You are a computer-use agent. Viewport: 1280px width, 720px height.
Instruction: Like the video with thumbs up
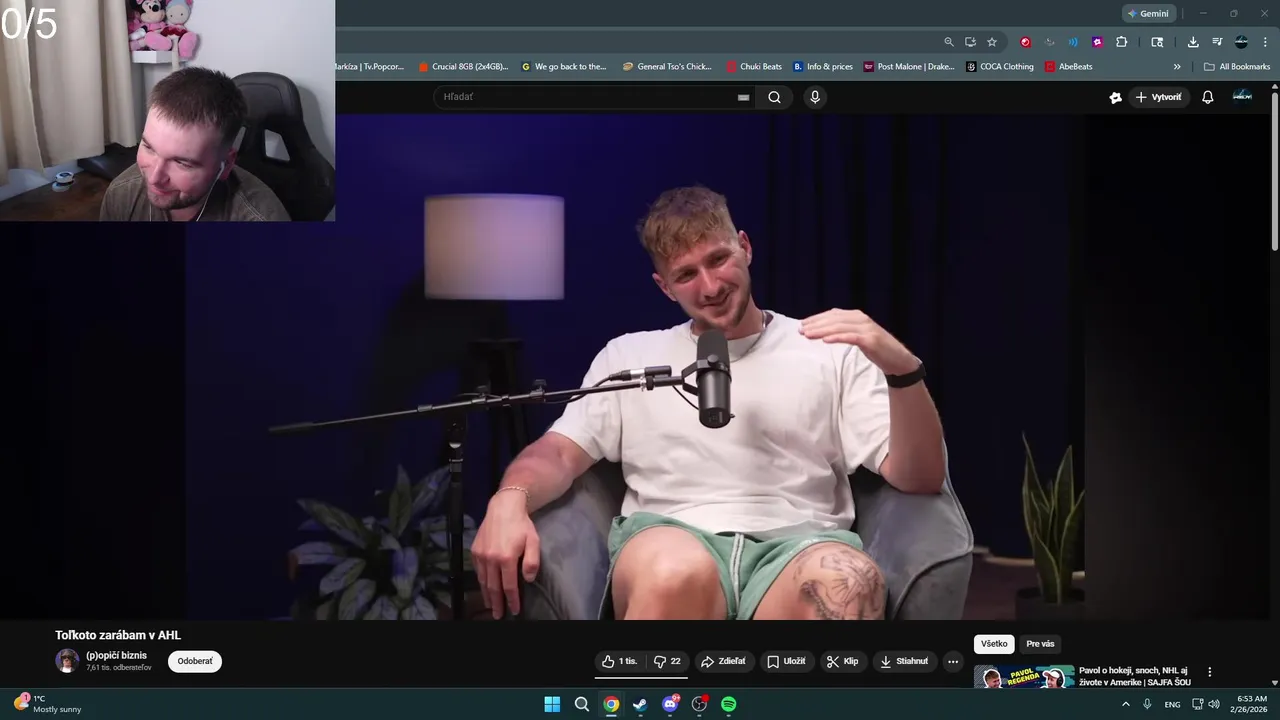tap(619, 661)
